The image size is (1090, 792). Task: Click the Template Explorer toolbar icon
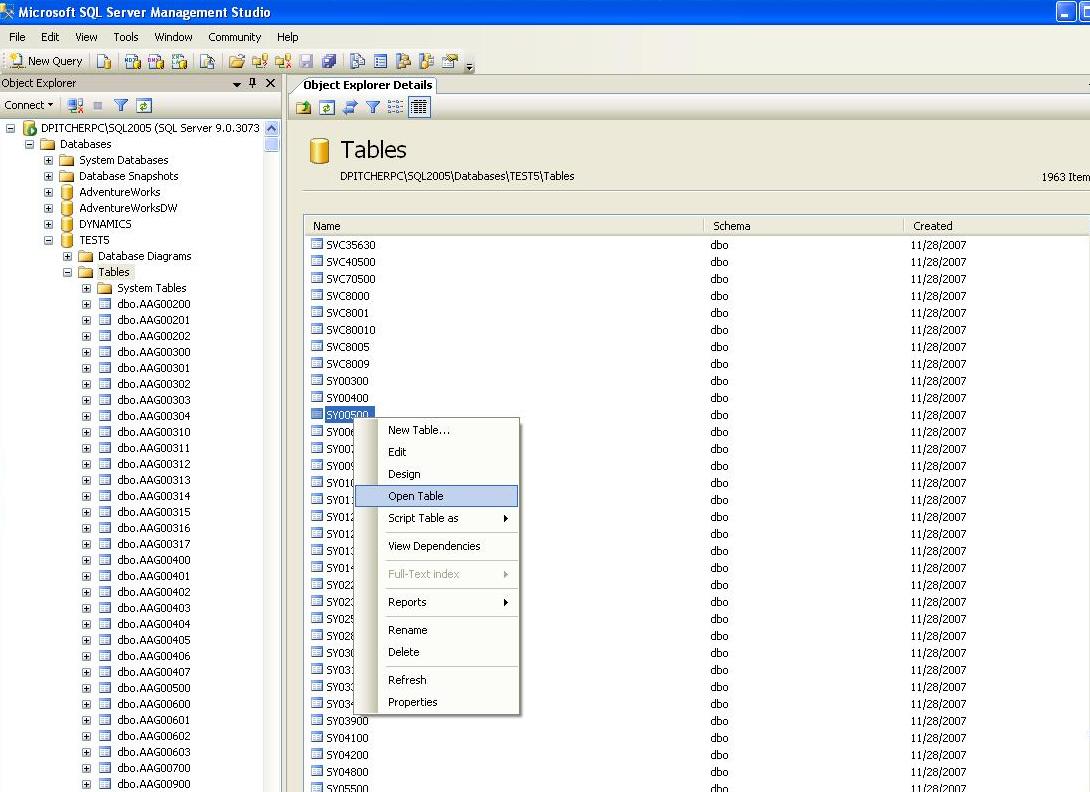tap(427, 61)
